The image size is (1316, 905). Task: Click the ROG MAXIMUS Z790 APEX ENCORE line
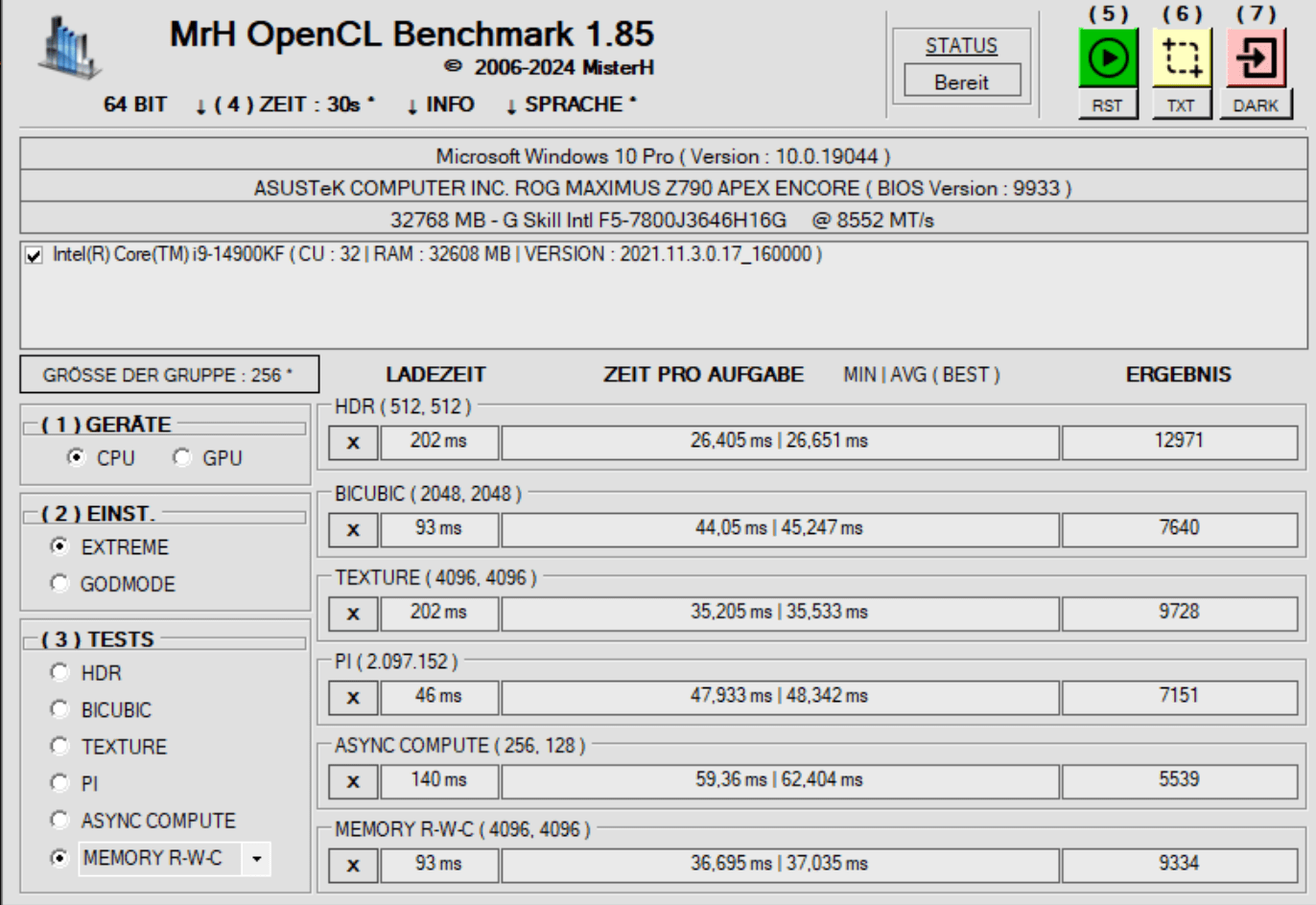pyautogui.click(x=664, y=188)
